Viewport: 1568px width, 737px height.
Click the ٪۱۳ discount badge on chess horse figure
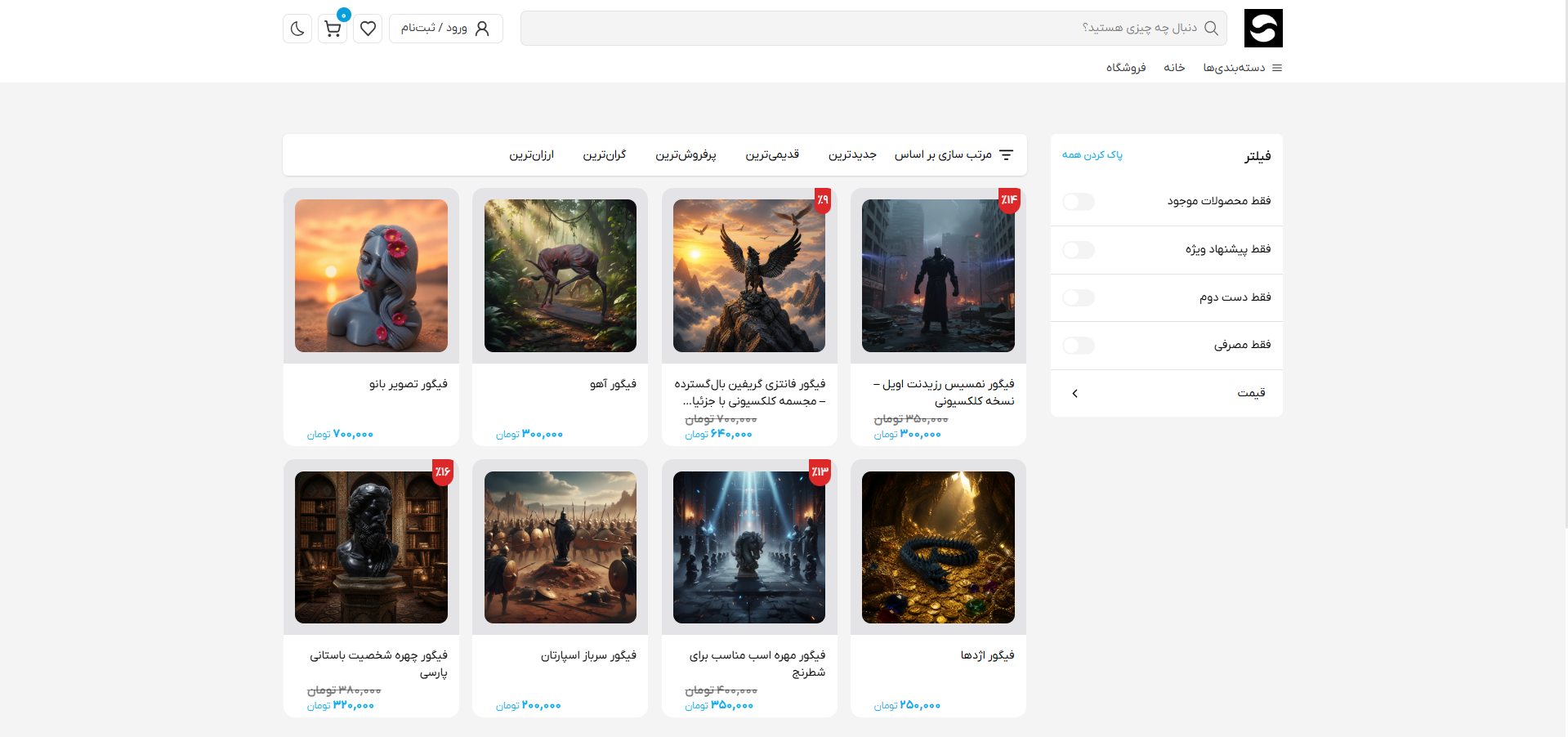[x=820, y=472]
